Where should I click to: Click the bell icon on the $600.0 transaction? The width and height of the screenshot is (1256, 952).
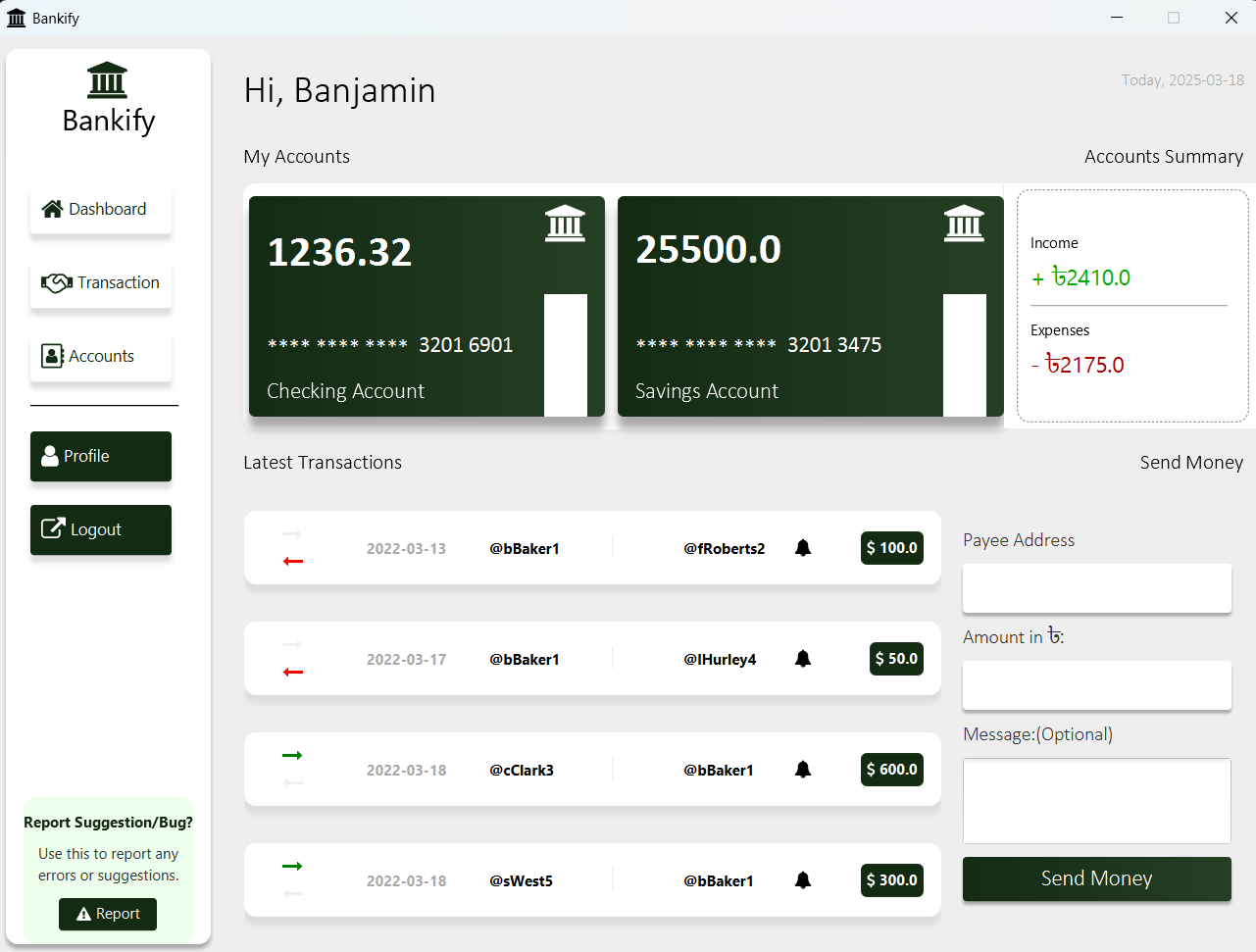(803, 770)
